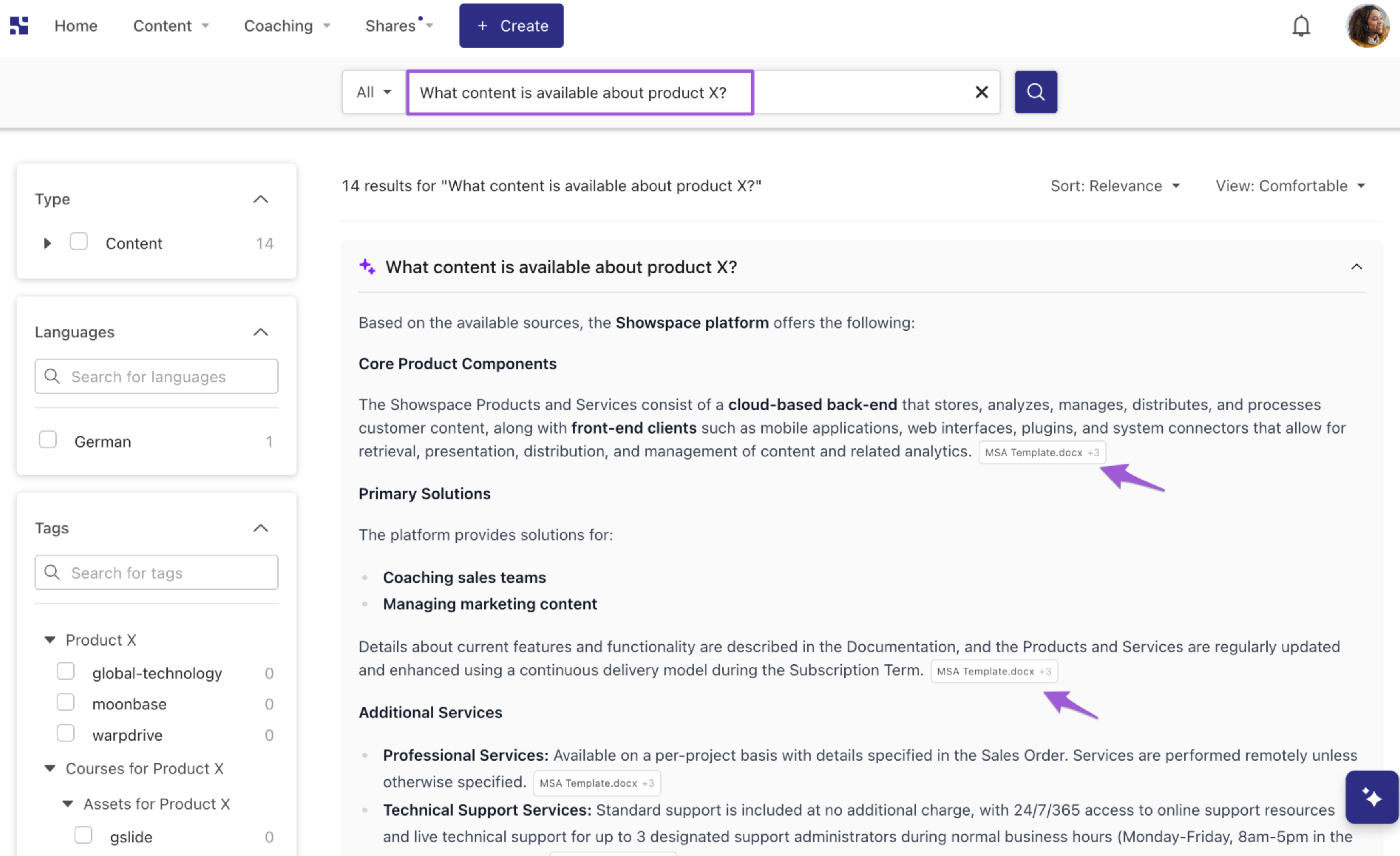This screenshot has height=856, width=1400.
Task: Click Managing marketing content bullet
Action: [x=490, y=604]
